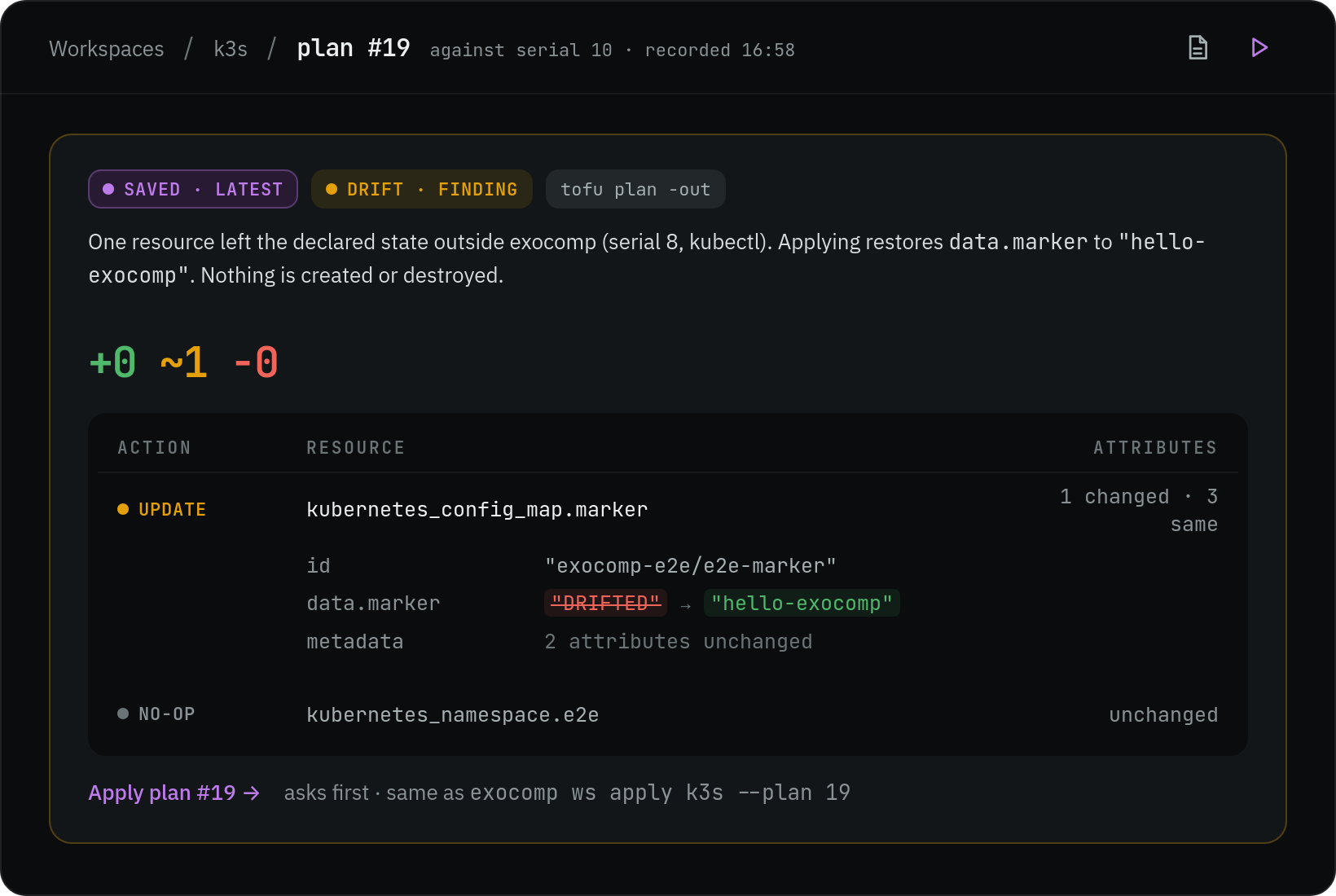Click the data.marker attribute name
1336x896 pixels.
373,604
